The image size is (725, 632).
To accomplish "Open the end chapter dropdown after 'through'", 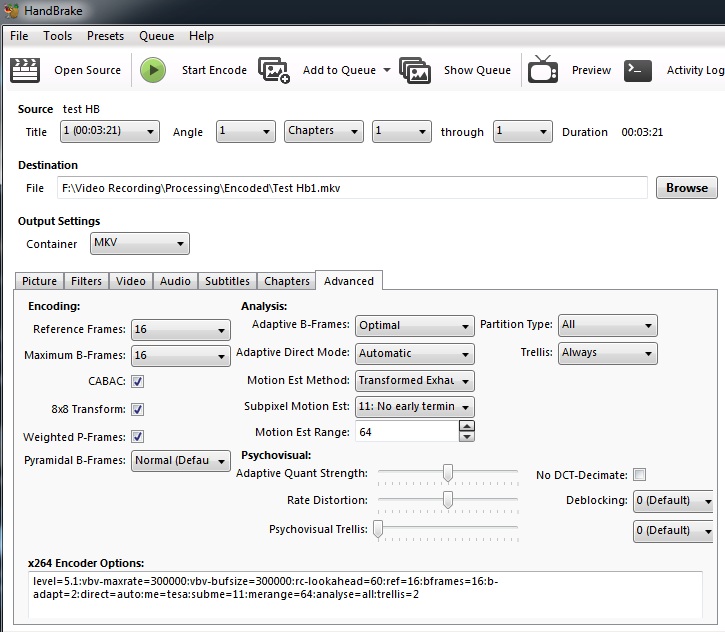I will tap(522, 131).
